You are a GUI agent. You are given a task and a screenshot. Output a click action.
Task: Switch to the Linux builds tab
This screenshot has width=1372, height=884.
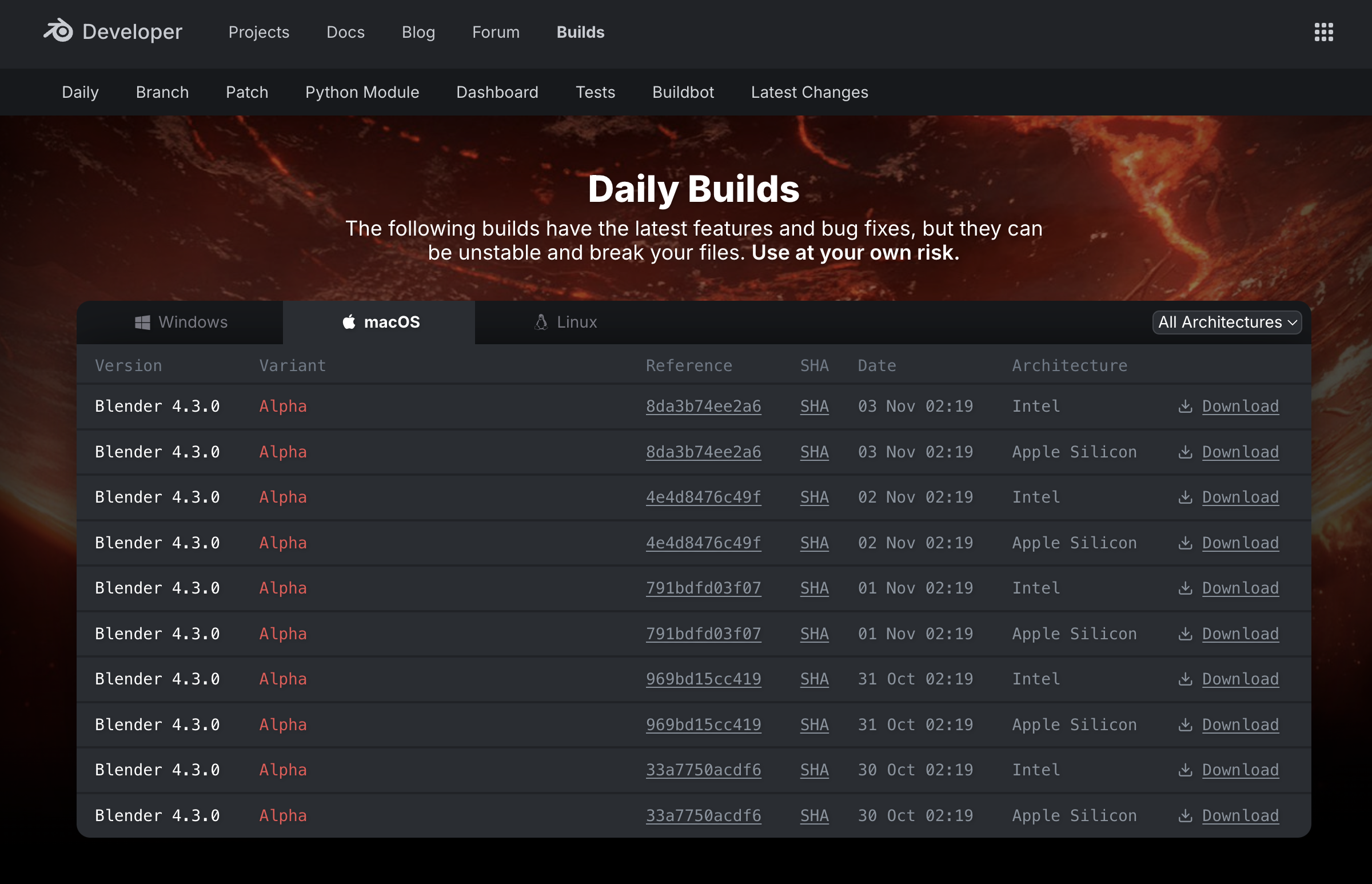tap(566, 322)
